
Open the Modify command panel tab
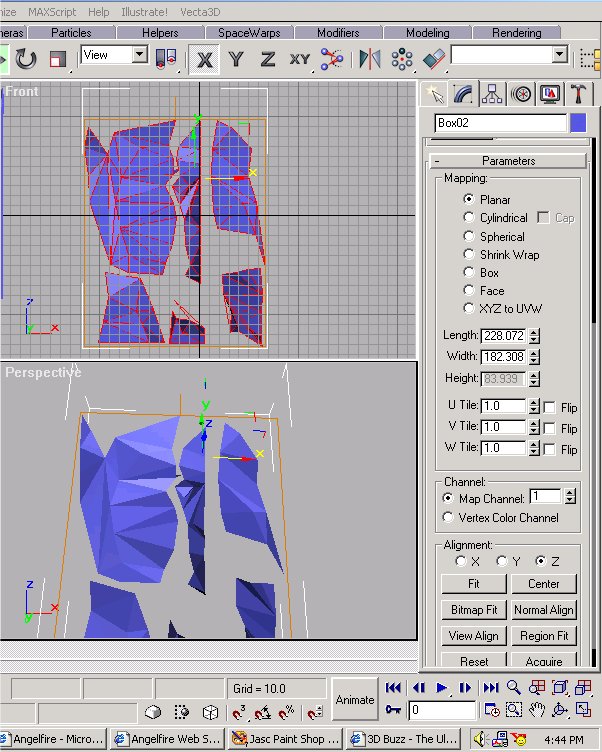click(463, 94)
